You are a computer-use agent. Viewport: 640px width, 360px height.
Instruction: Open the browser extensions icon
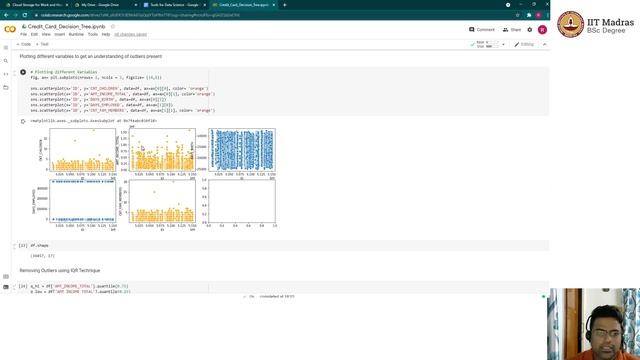tap(529, 15)
